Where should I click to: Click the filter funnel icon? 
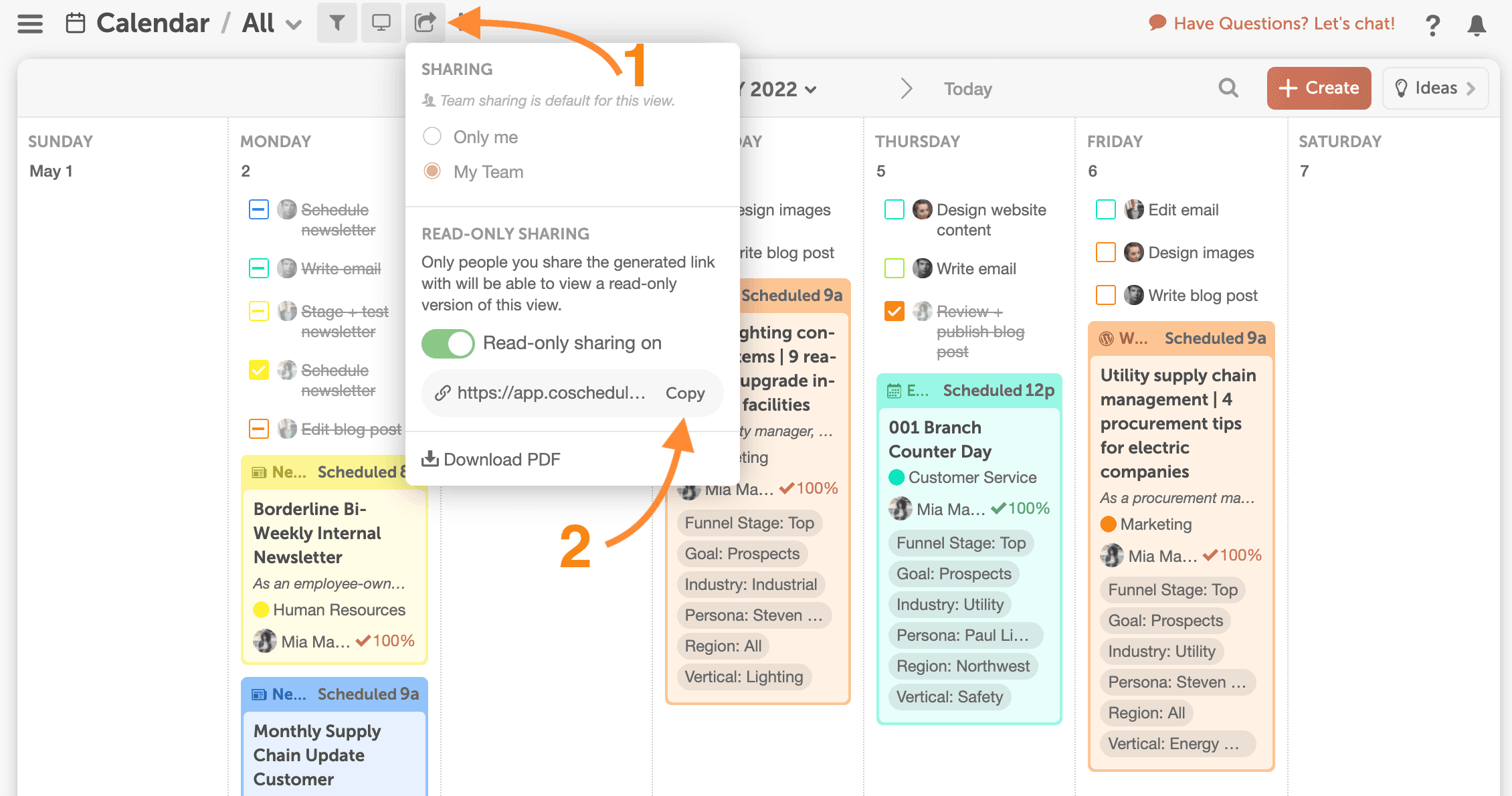(x=337, y=23)
